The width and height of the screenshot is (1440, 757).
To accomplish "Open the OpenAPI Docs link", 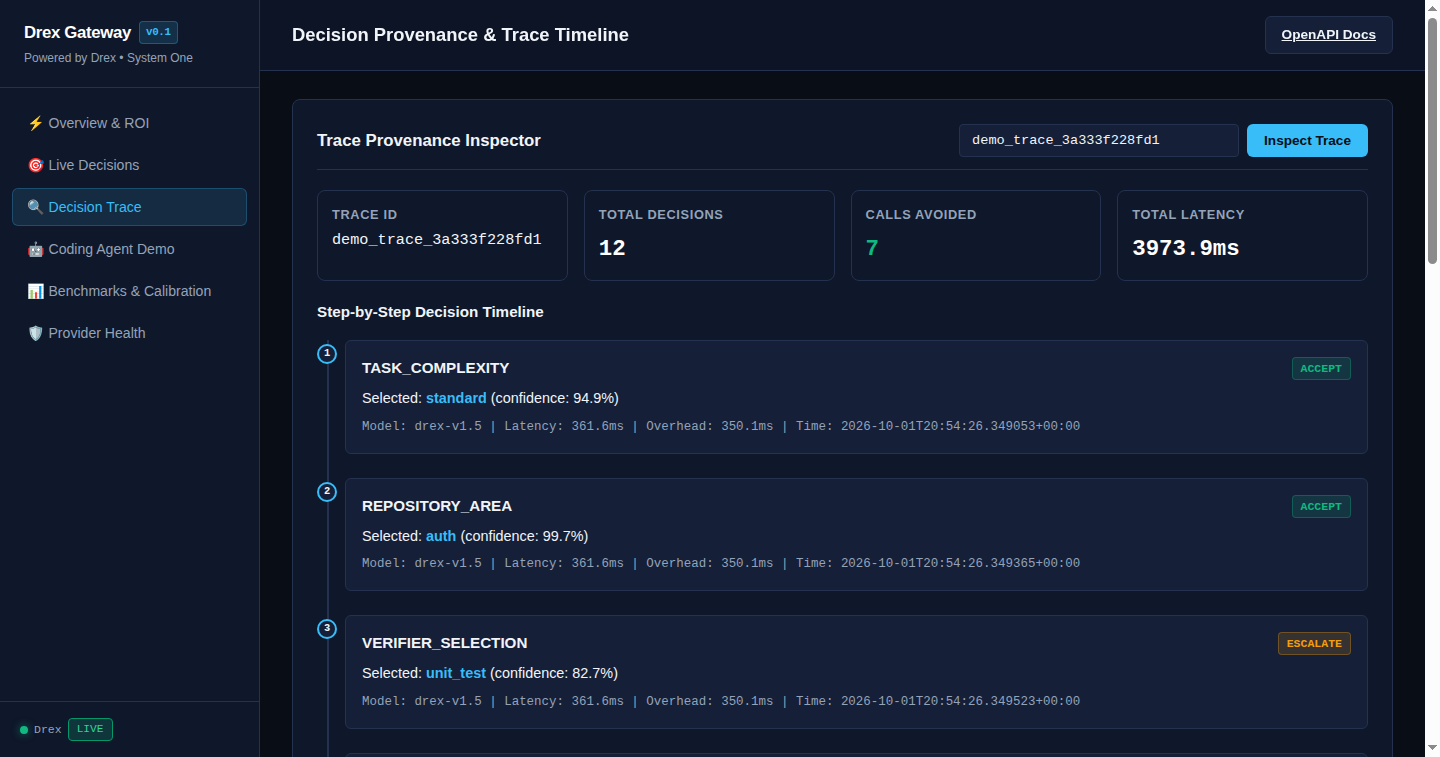I will click(x=1328, y=35).
